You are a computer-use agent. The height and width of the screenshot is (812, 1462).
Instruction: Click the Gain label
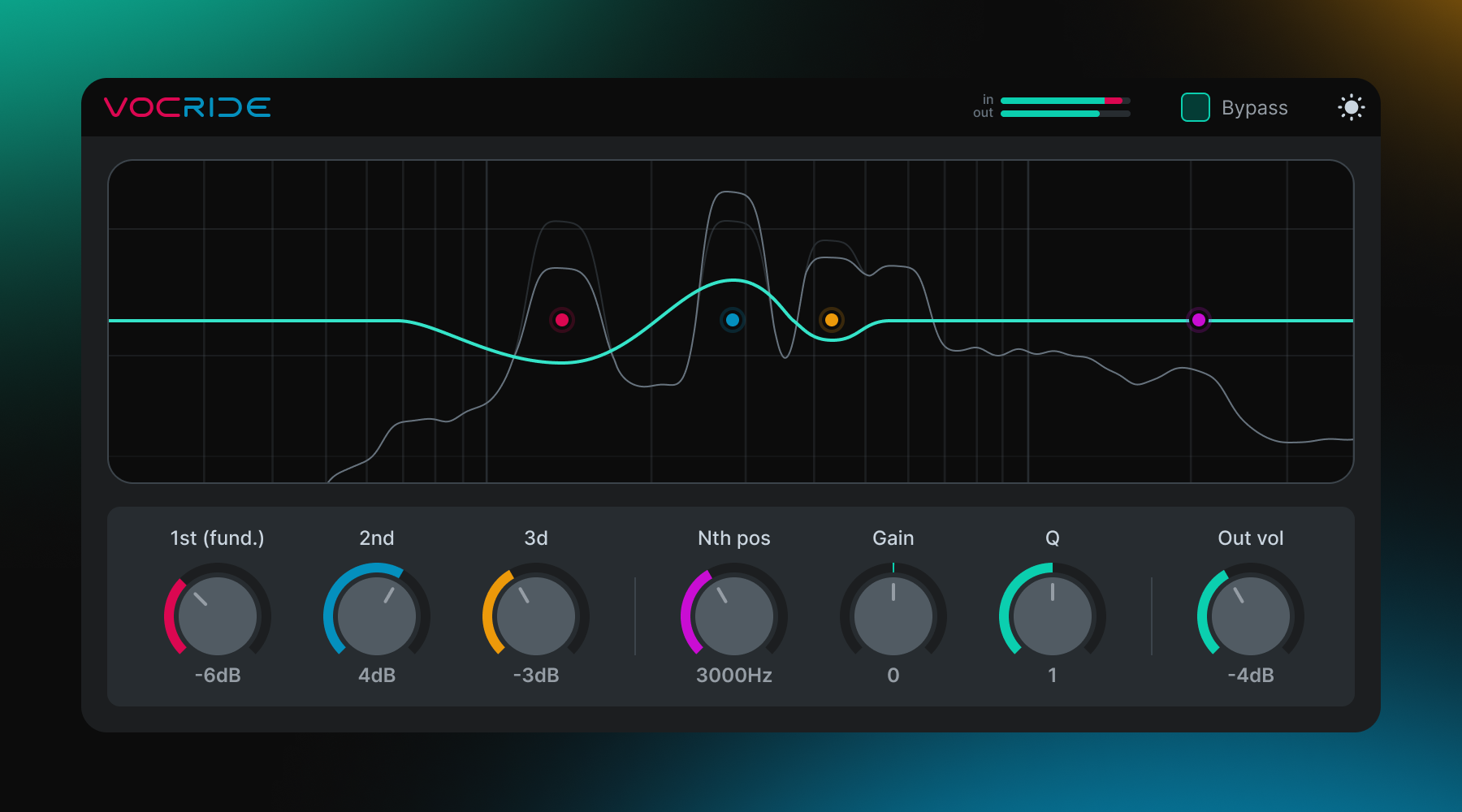(x=893, y=538)
